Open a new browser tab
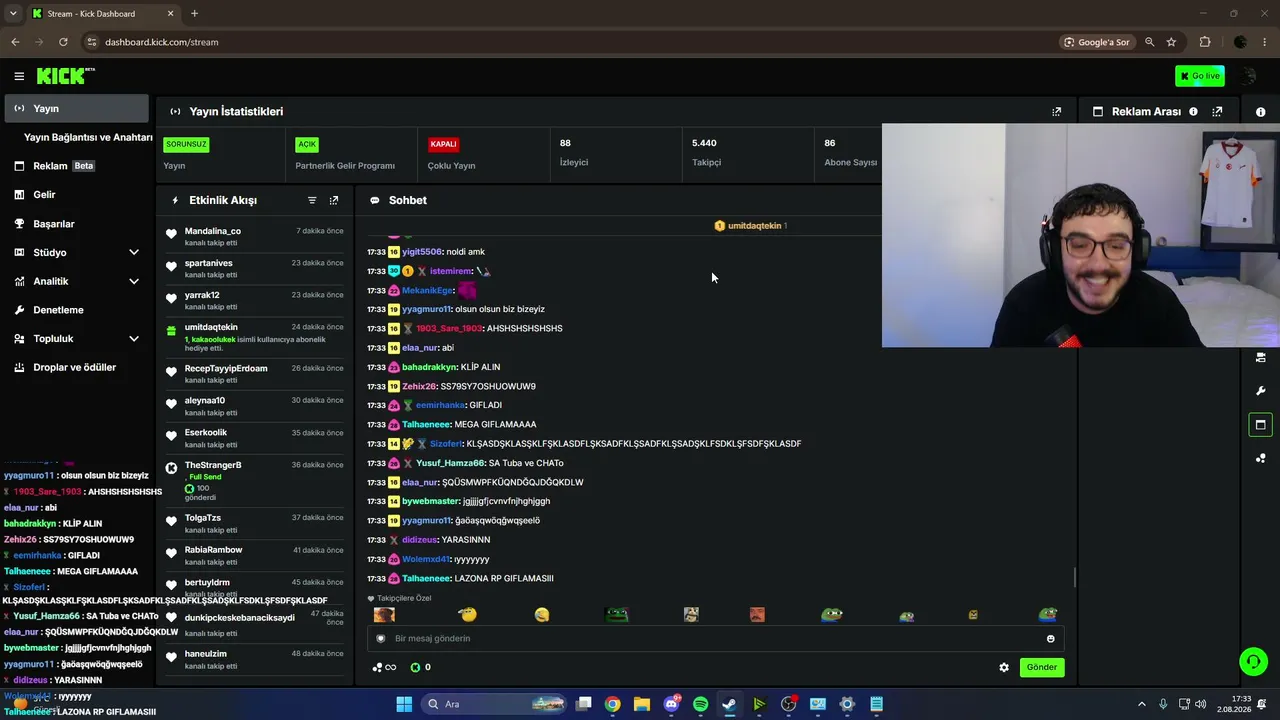 point(194,14)
